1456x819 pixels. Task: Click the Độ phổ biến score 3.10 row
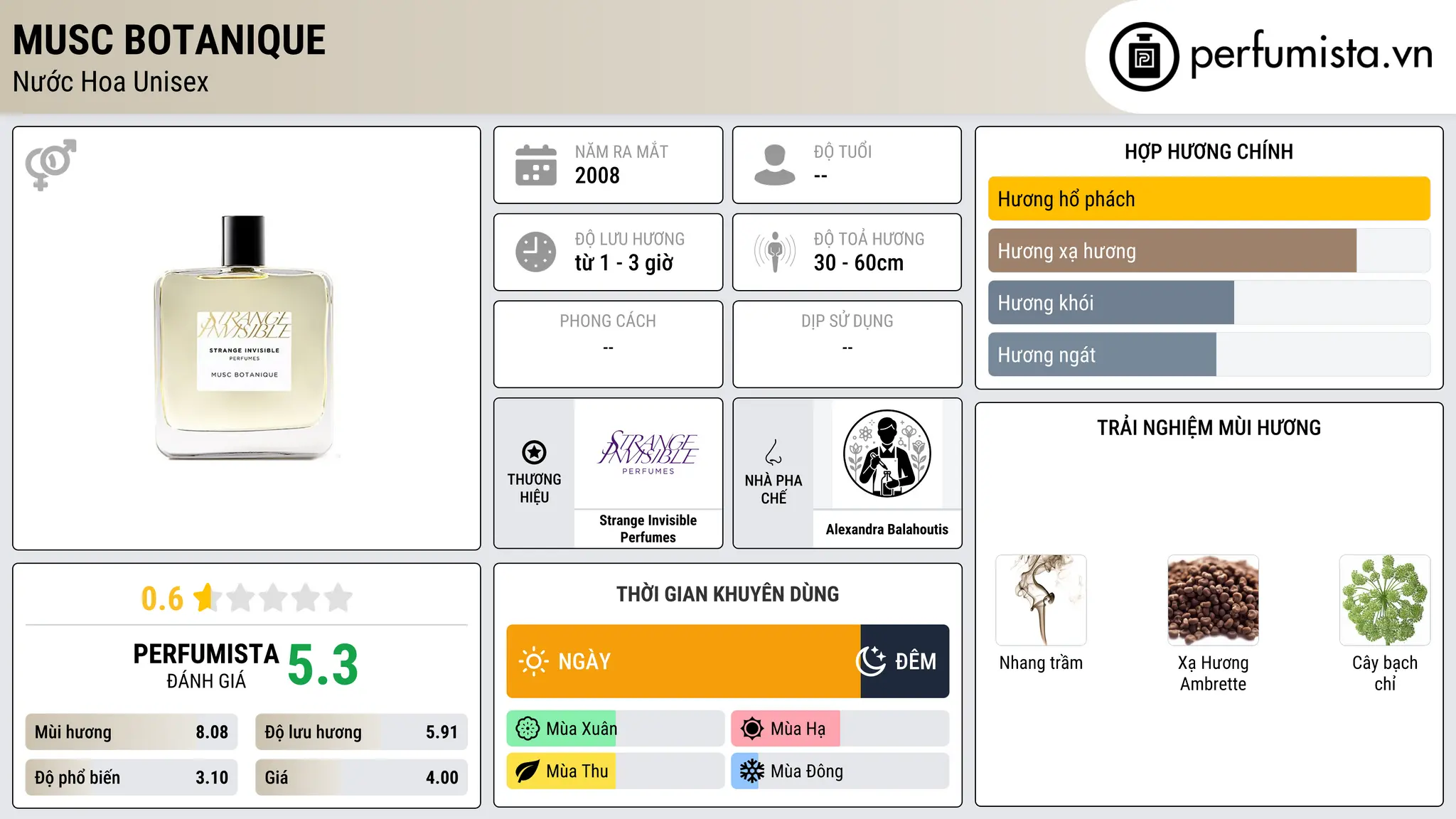(132, 777)
